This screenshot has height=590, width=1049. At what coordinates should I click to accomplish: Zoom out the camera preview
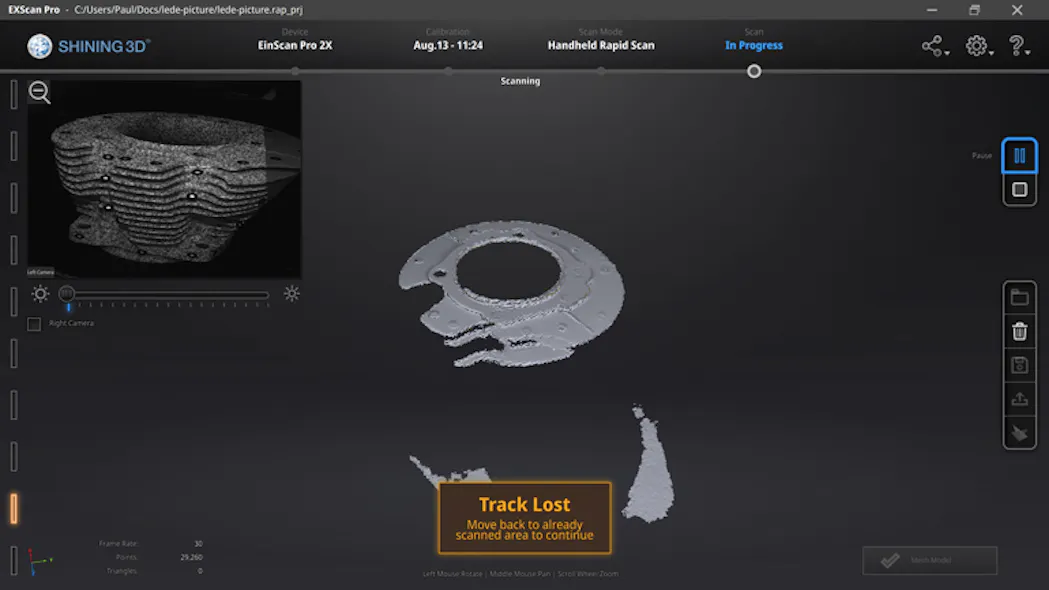(x=39, y=92)
